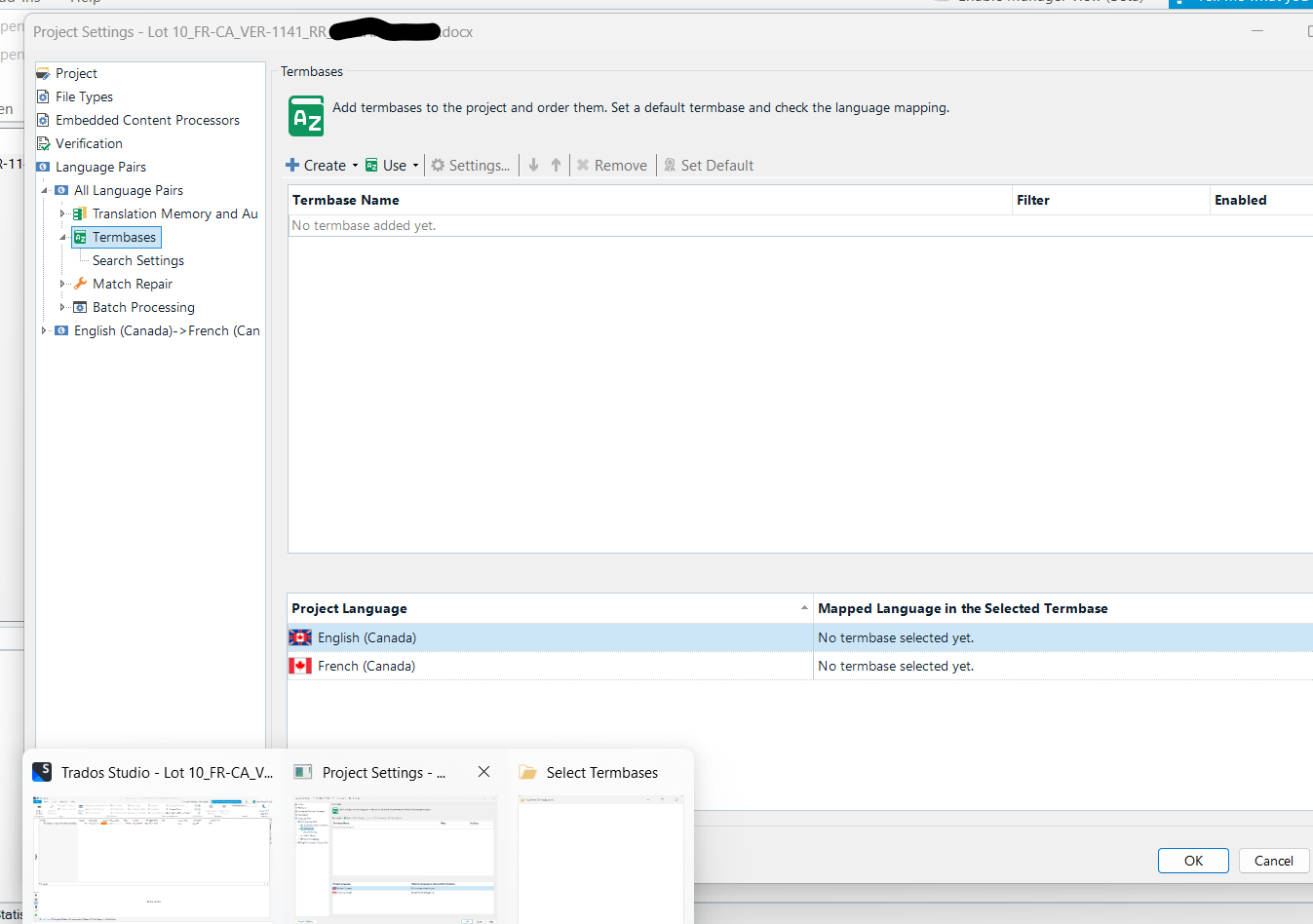
Task: Select the Verification tree item
Action: click(x=89, y=143)
